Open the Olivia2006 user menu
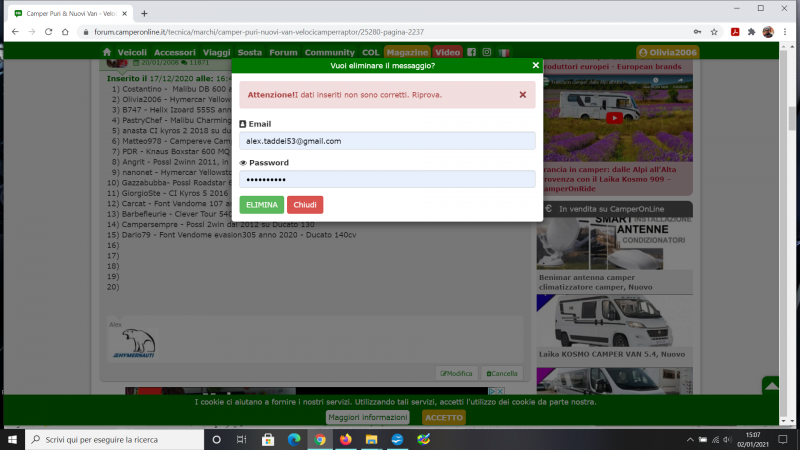This screenshot has height=450, width=800. [x=667, y=52]
